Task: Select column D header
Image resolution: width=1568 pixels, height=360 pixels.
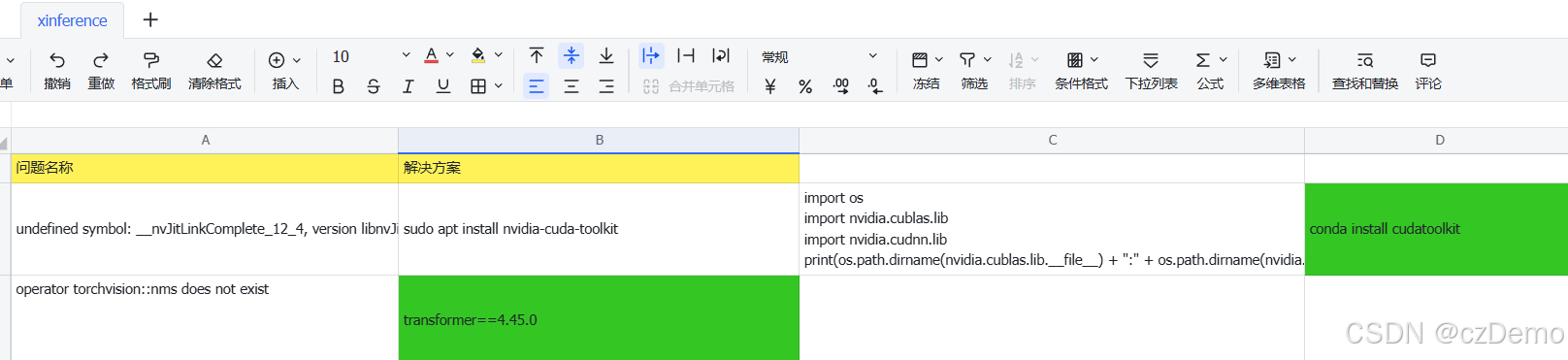Action: [1436, 140]
